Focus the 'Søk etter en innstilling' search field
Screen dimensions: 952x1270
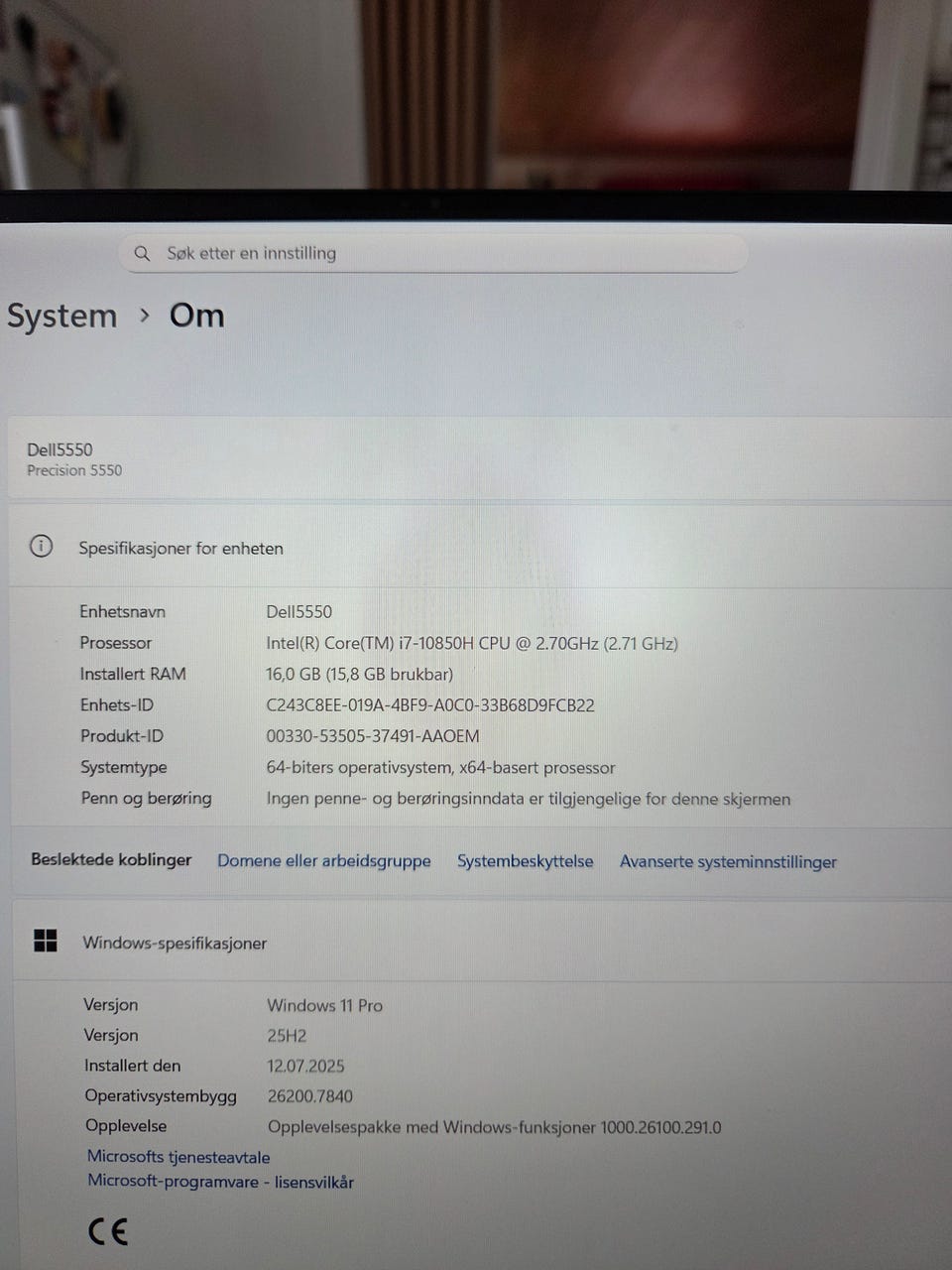(x=433, y=253)
